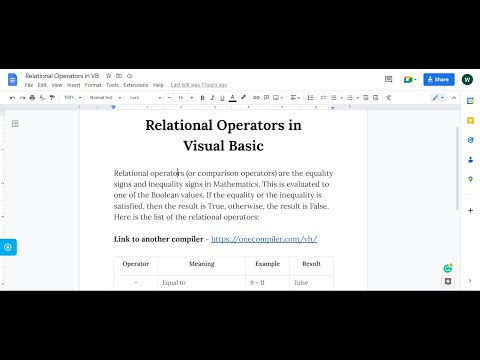Click the Undo icon
This screenshot has width=480, height=360.
[12, 98]
